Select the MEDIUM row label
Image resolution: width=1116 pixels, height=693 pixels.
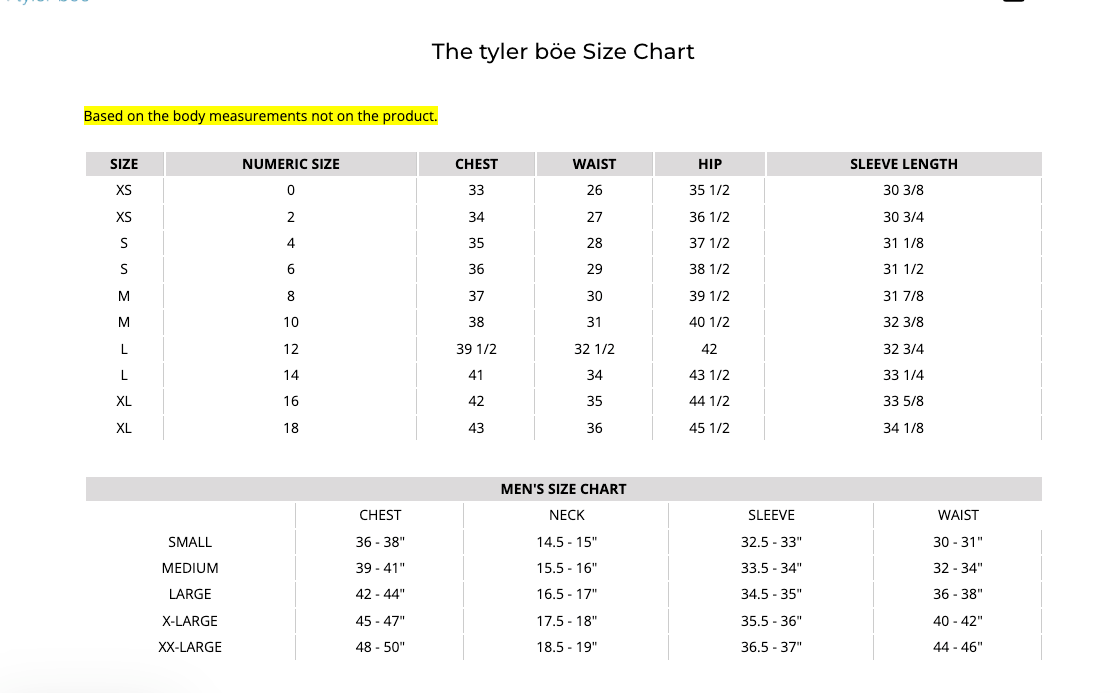click(x=190, y=568)
